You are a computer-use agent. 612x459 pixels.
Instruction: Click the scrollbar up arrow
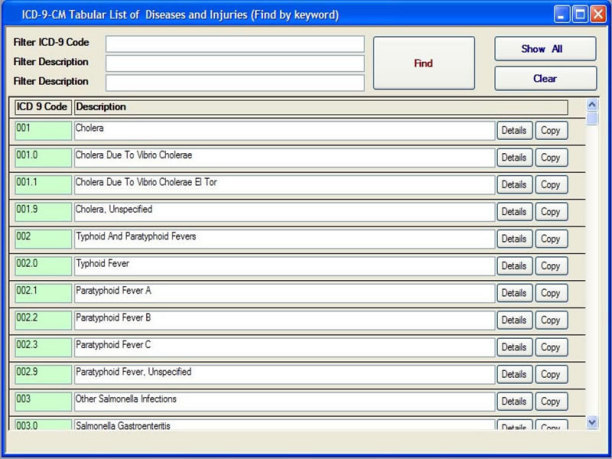[592, 105]
